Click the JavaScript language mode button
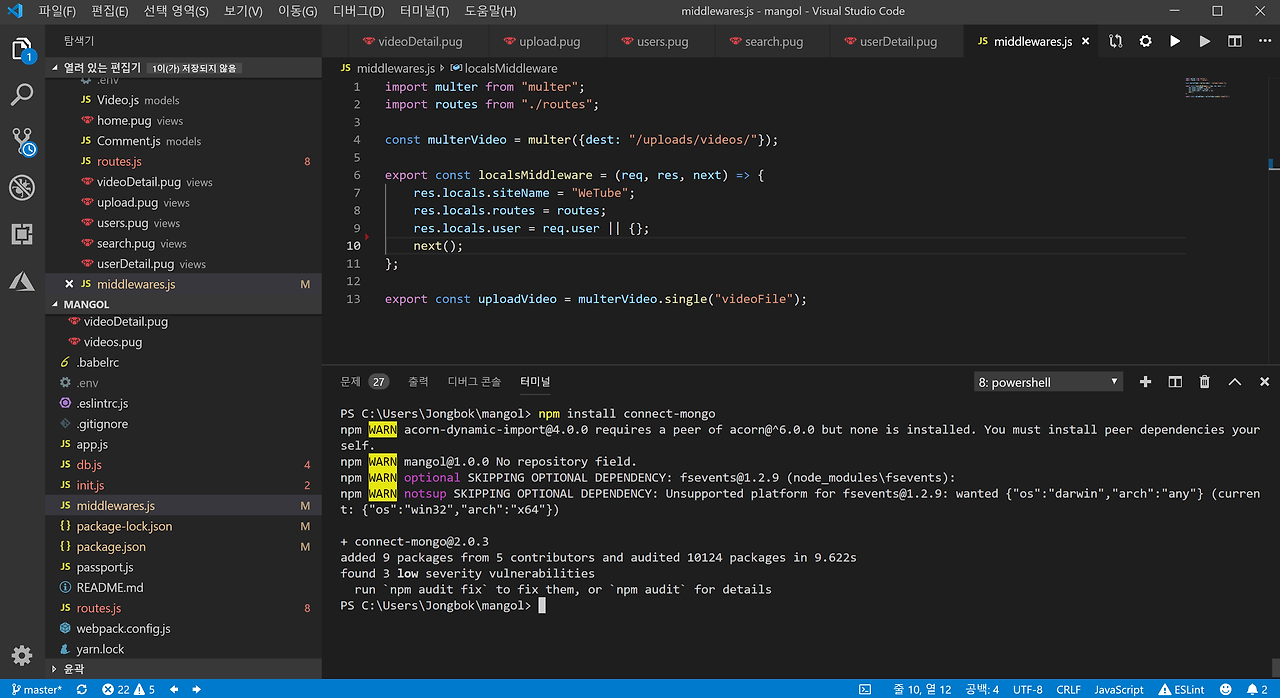Viewport: 1280px width, 698px height. tap(1118, 689)
